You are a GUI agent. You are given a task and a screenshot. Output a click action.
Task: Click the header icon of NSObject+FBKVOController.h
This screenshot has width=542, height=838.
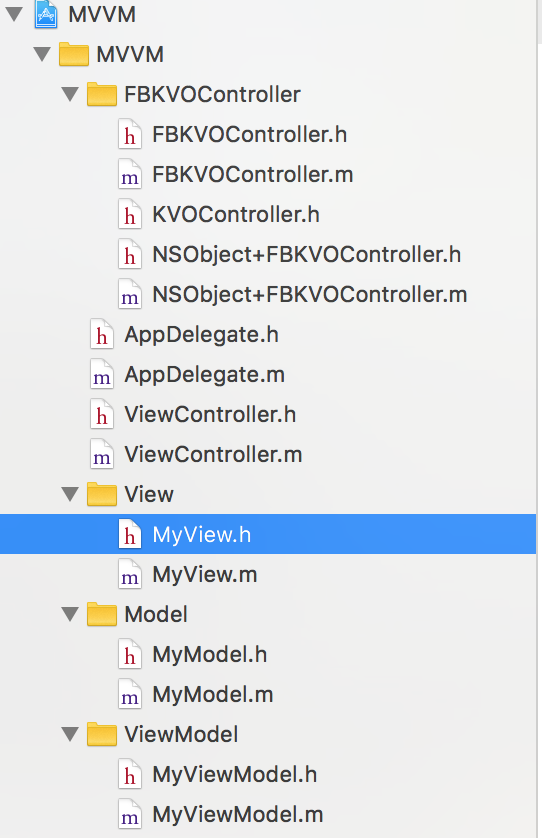[x=130, y=255]
